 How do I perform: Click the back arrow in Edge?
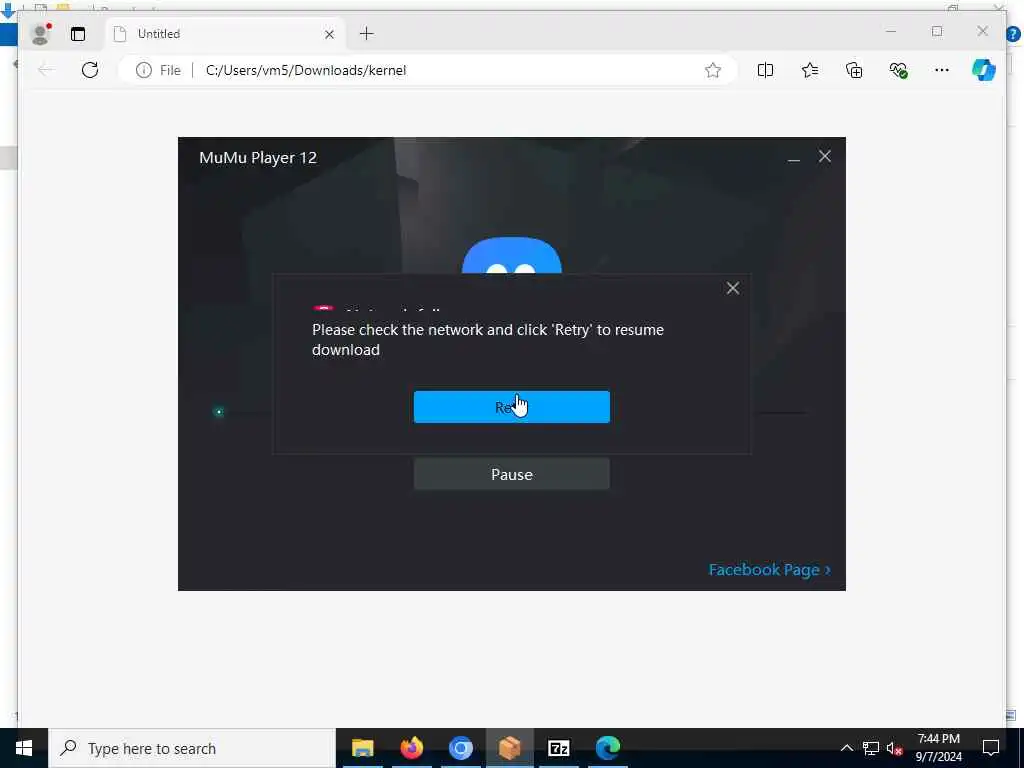tap(46, 70)
